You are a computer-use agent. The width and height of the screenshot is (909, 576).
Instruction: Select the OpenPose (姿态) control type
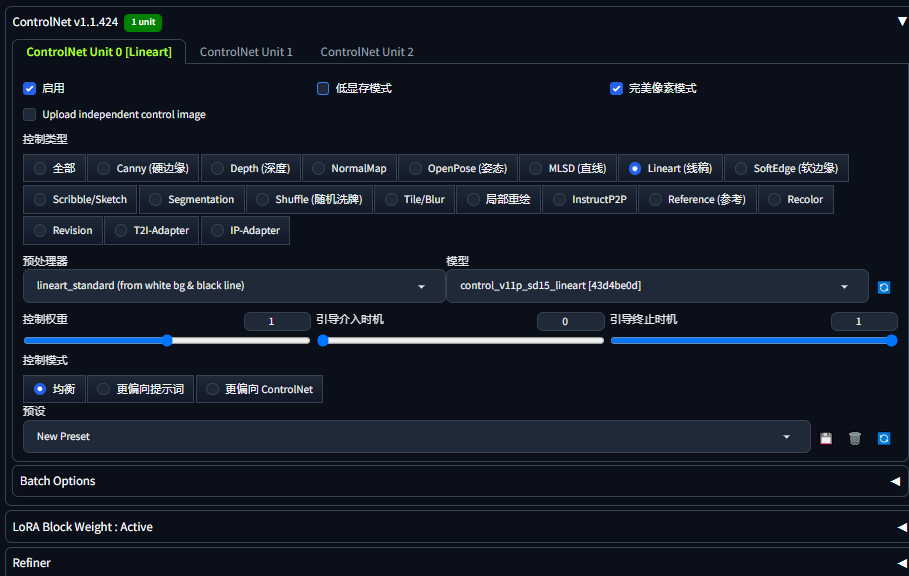(457, 168)
